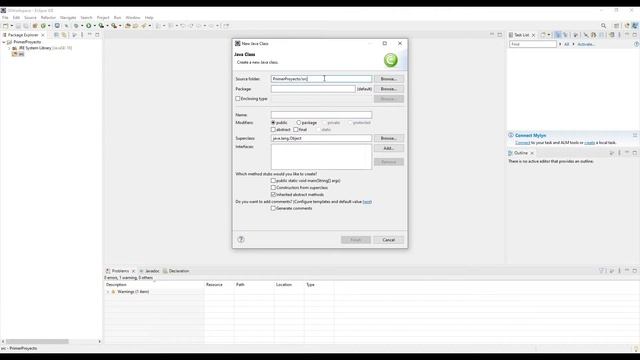Image resolution: width=640 pixels, height=360 pixels.
Task: Open the New toolbar dropdown arrow
Action: tap(11, 26)
